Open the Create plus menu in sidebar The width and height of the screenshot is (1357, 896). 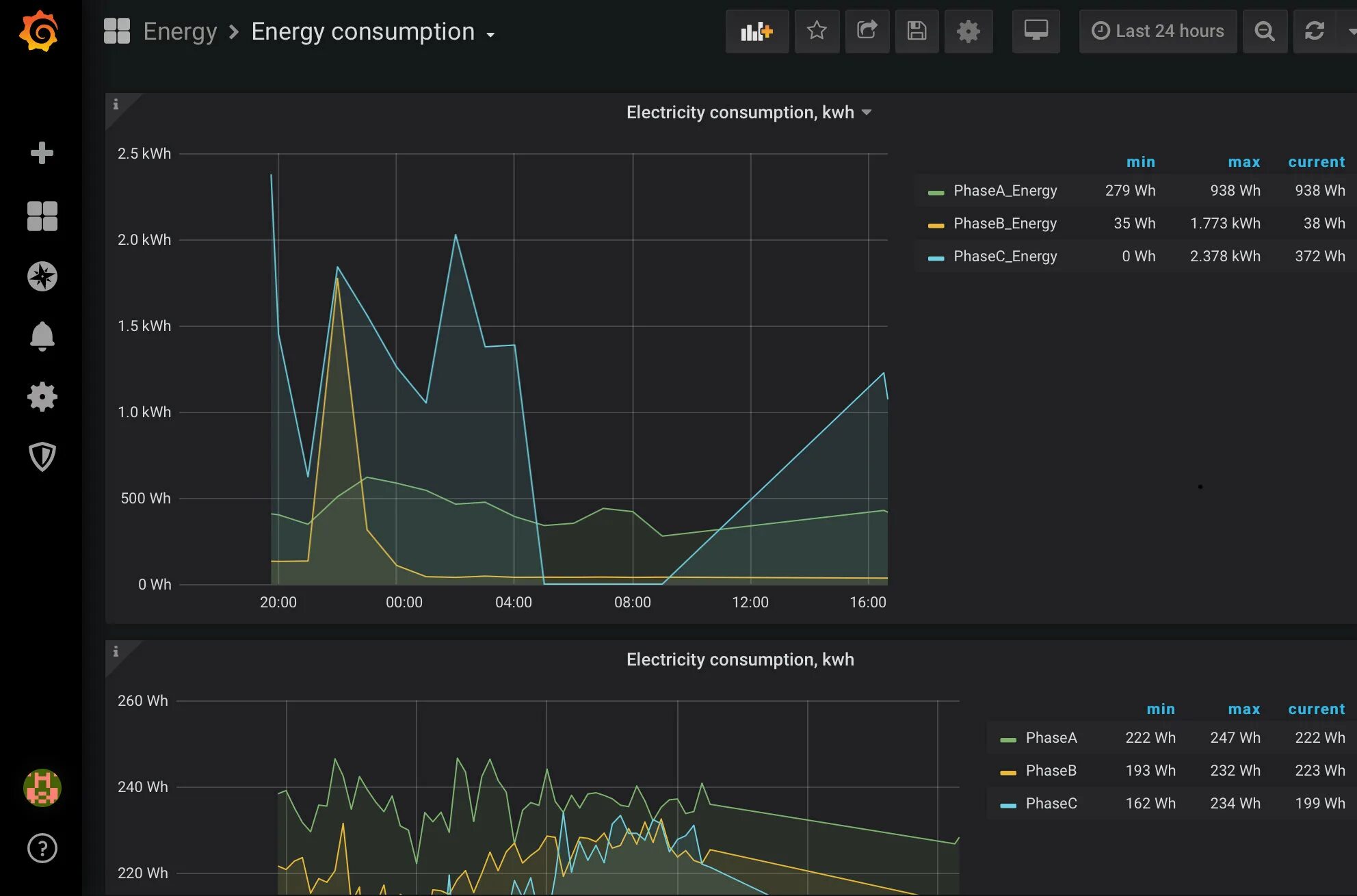coord(42,153)
